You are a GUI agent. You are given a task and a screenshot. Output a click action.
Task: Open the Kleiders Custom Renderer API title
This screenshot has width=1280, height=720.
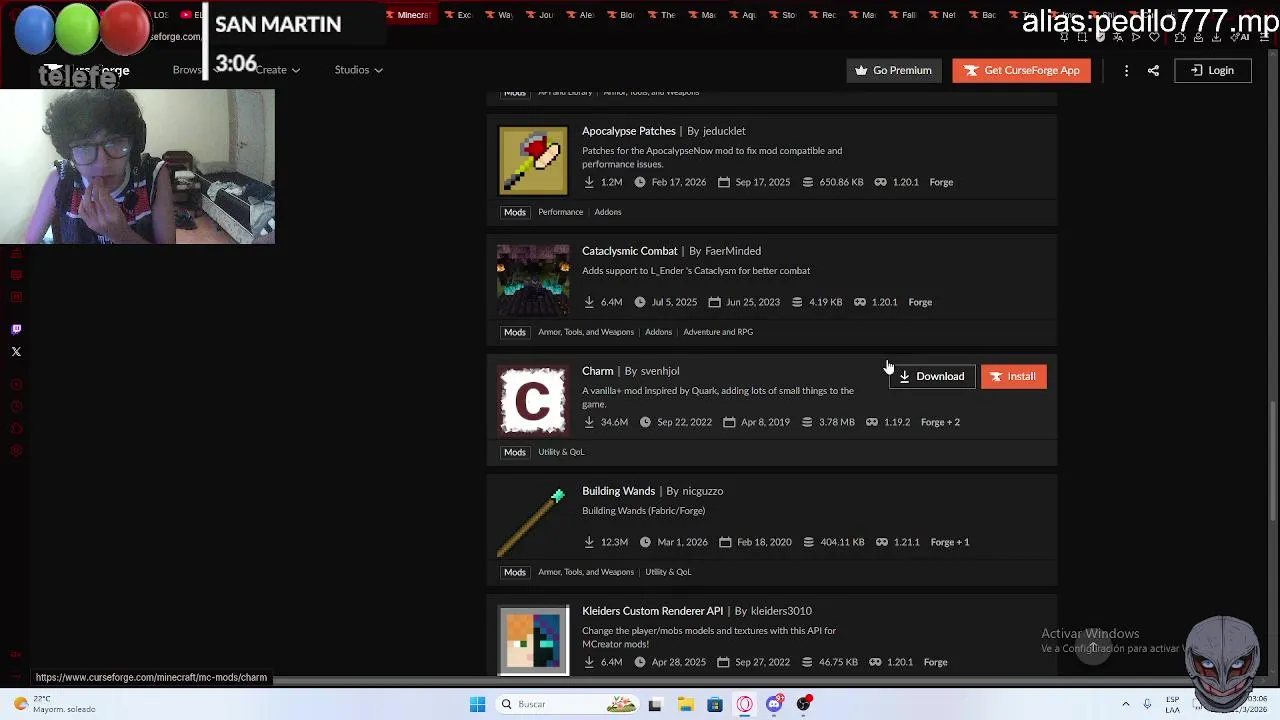click(652, 611)
